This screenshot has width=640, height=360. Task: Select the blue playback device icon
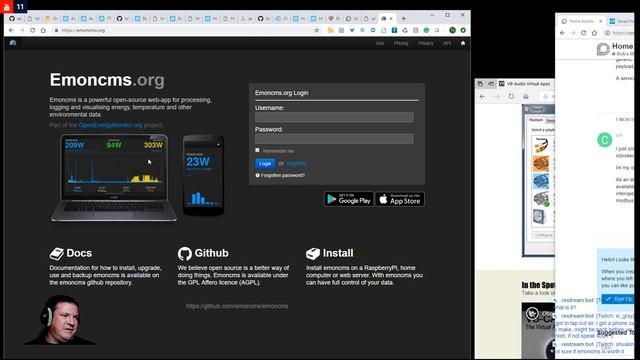pyautogui.click(x=541, y=181)
